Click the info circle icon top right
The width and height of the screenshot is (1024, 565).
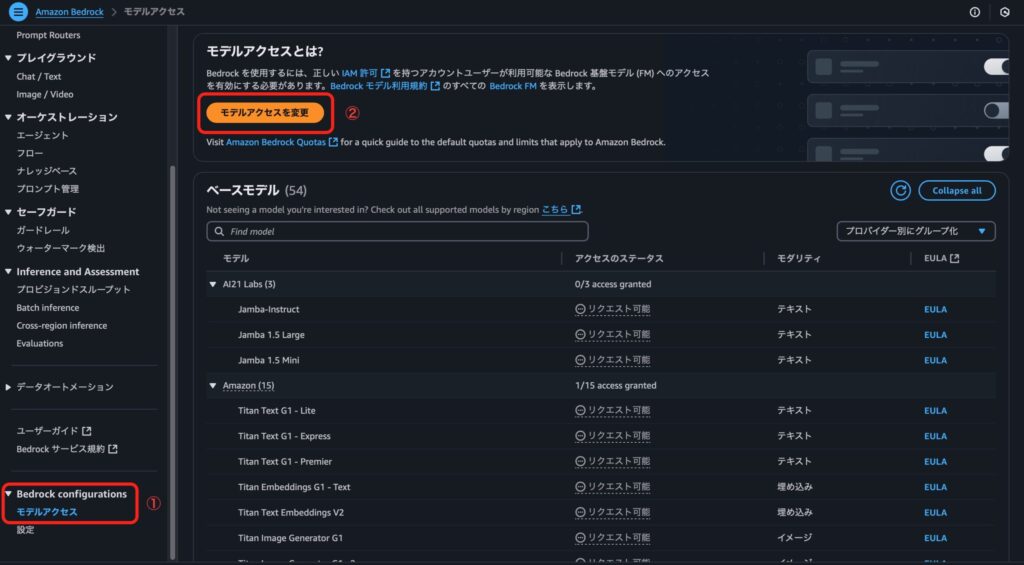click(x=974, y=12)
